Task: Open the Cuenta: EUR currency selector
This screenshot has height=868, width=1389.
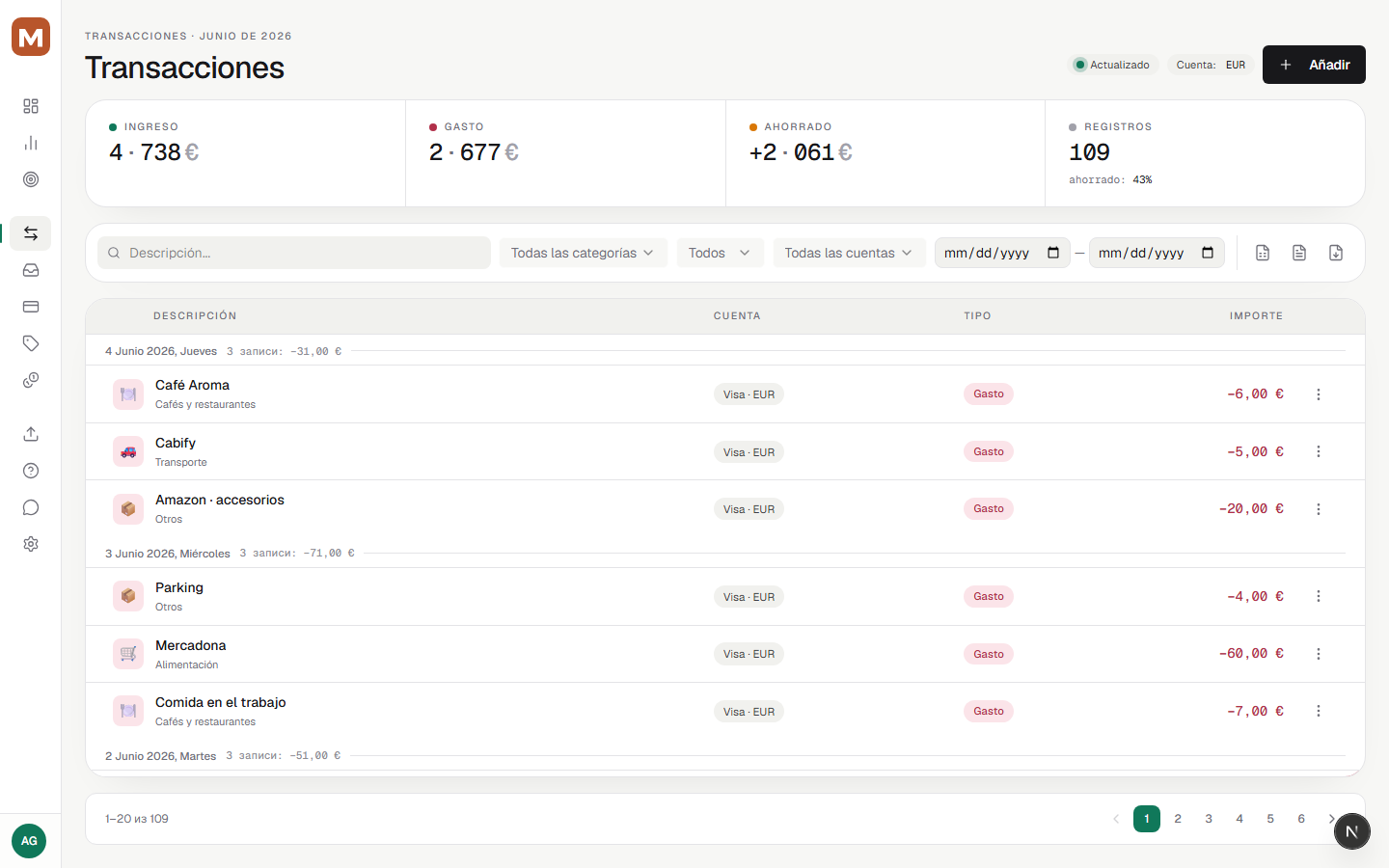Action: click(1211, 65)
